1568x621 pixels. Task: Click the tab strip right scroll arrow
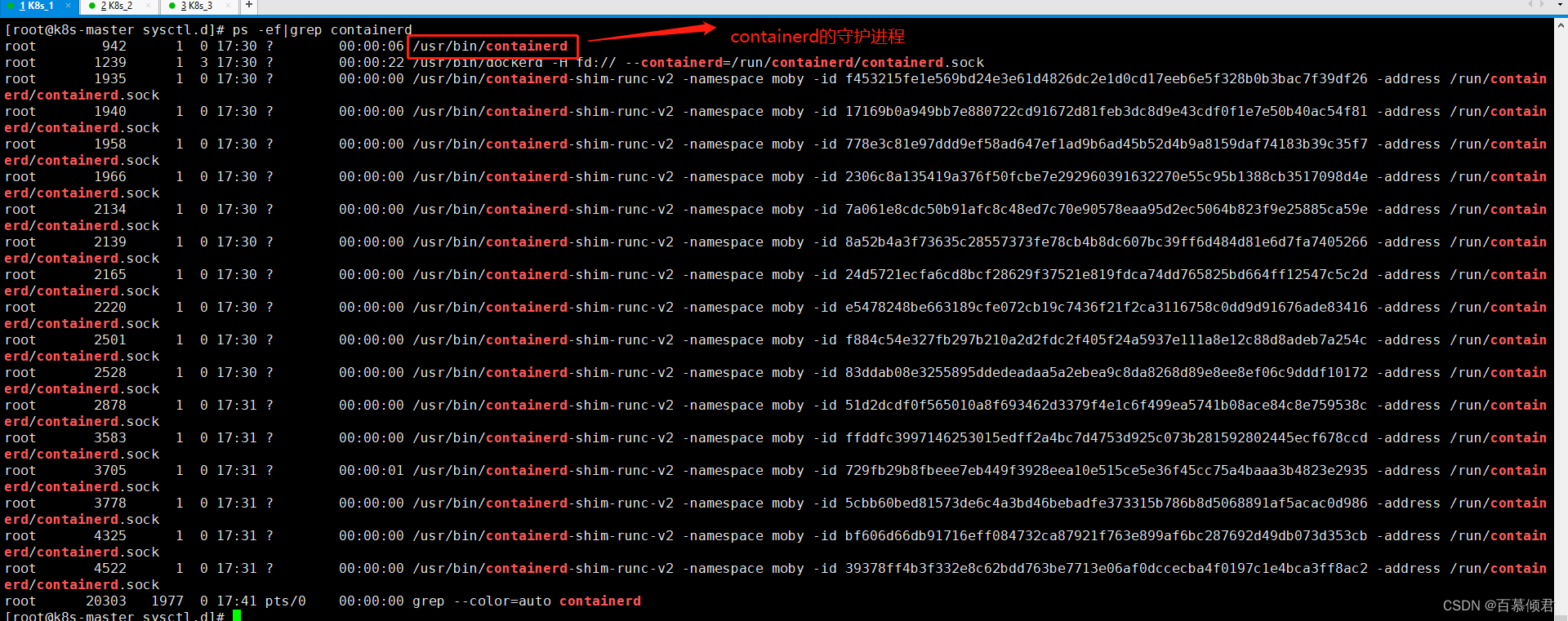point(1541,5)
